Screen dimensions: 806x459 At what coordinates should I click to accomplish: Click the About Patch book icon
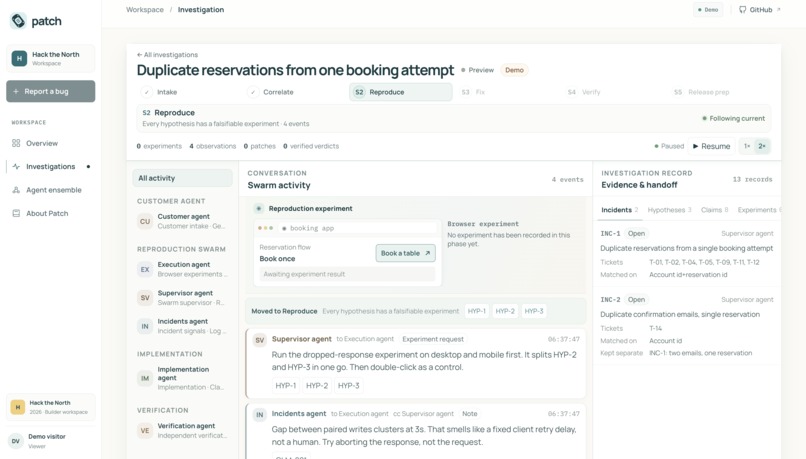16,213
